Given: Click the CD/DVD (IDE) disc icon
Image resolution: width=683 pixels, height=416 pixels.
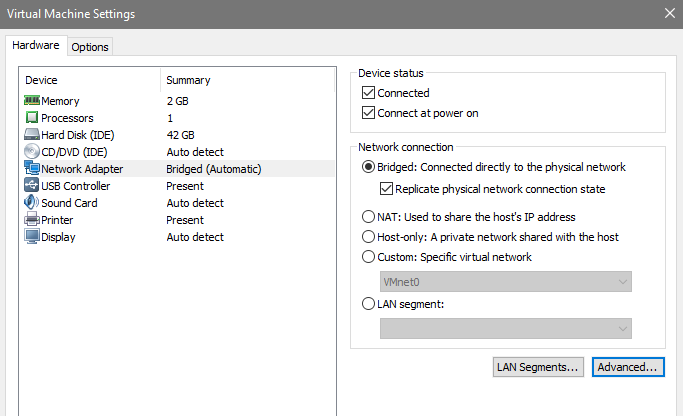Looking at the screenshot, I should tap(31, 152).
